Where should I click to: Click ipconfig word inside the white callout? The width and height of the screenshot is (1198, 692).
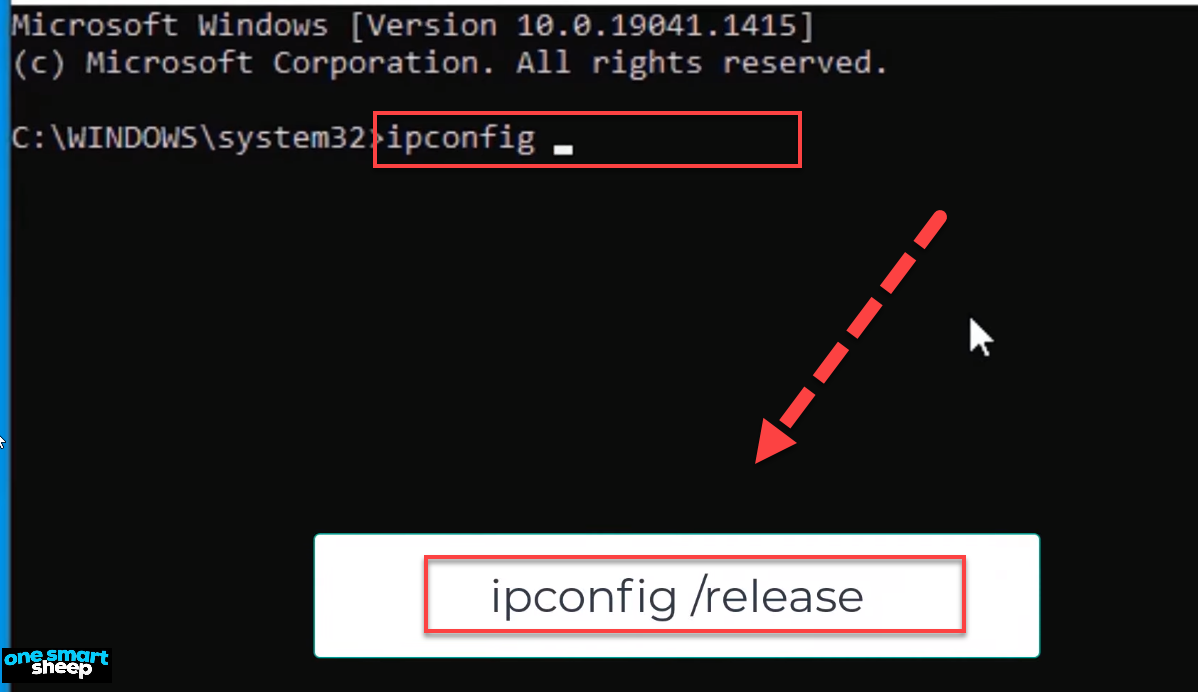584,597
